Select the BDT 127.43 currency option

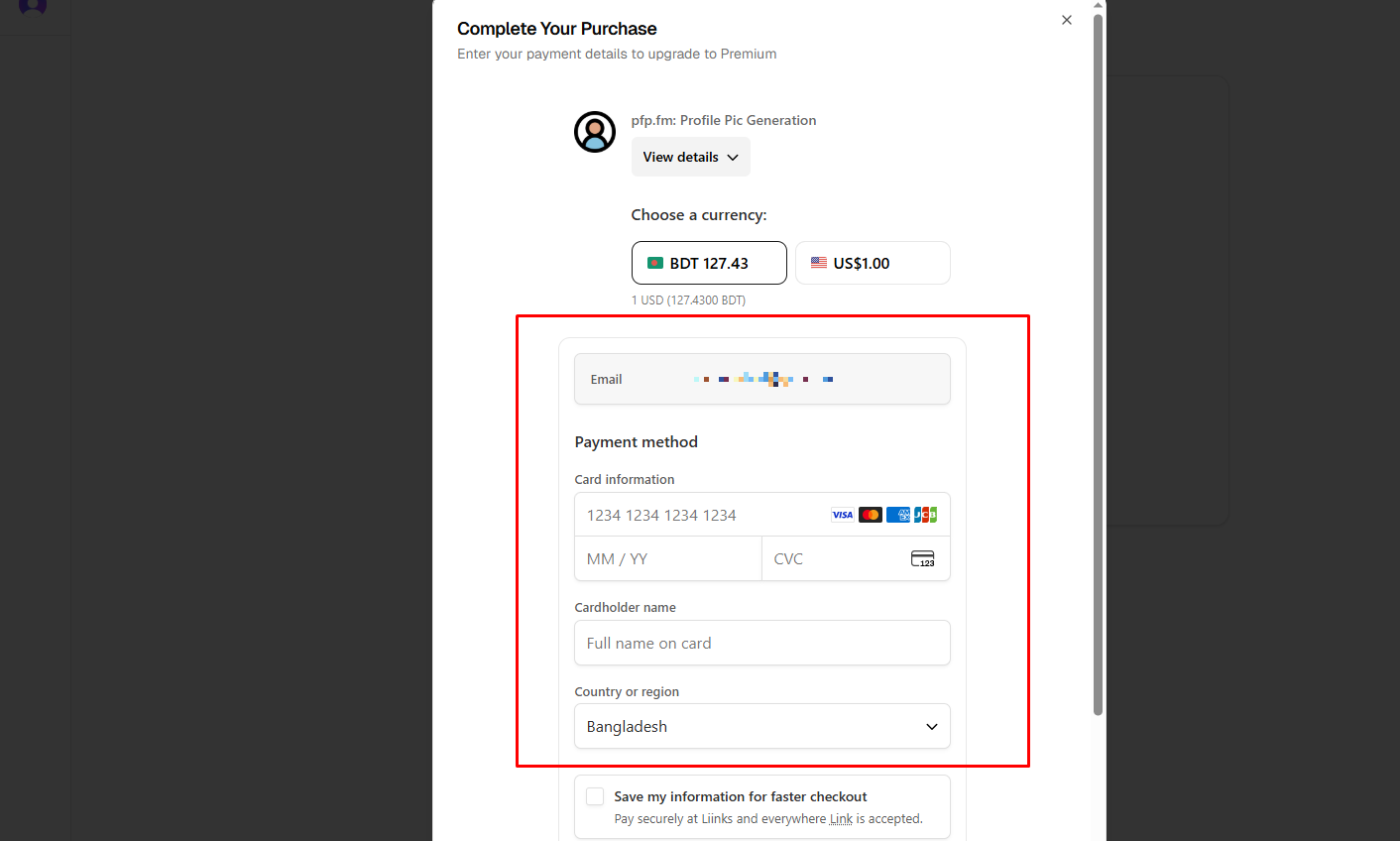[709, 263]
